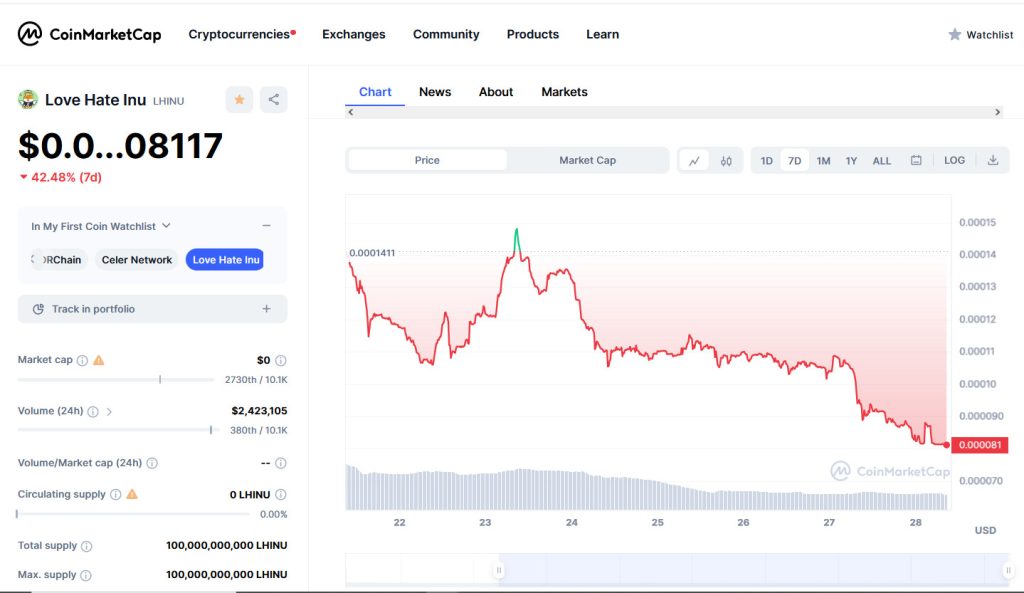Click the share icon beside LHINU
Viewport: 1024px width, 593px height.
point(274,100)
